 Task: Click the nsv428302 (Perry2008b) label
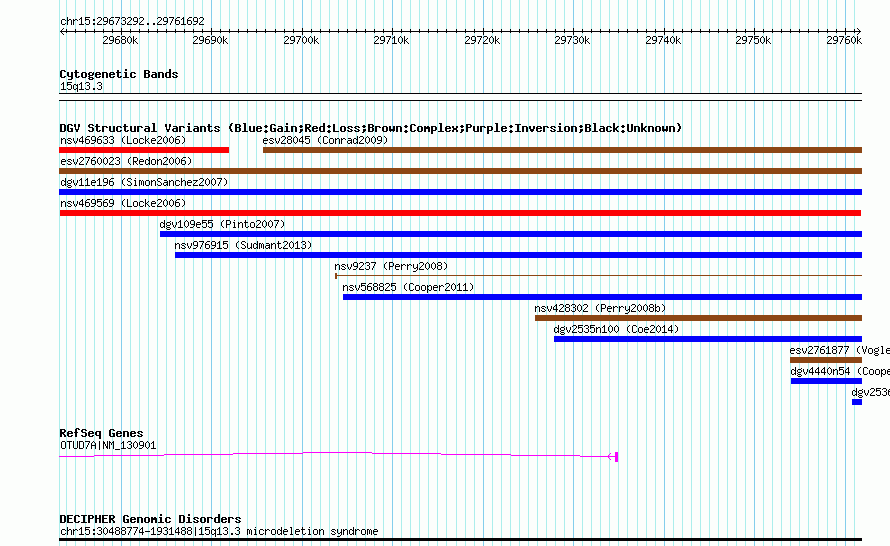(x=600, y=308)
